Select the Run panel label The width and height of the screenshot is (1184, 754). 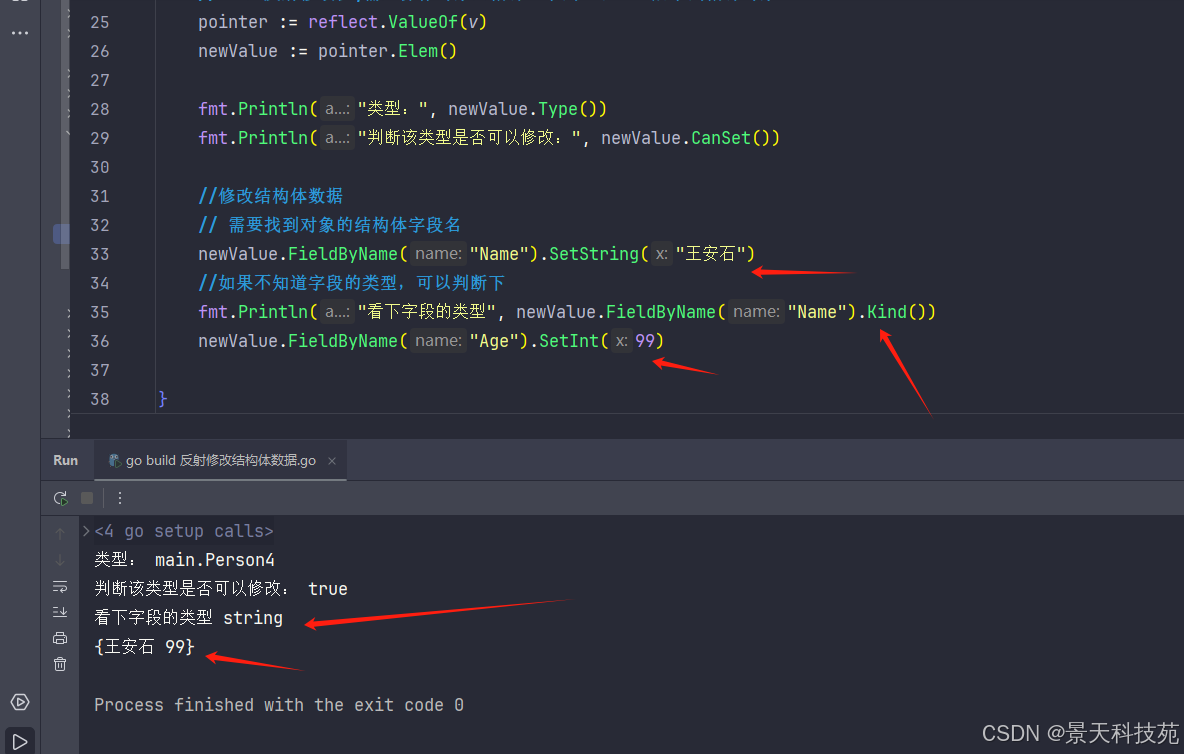pyautogui.click(x=66, y=460)
